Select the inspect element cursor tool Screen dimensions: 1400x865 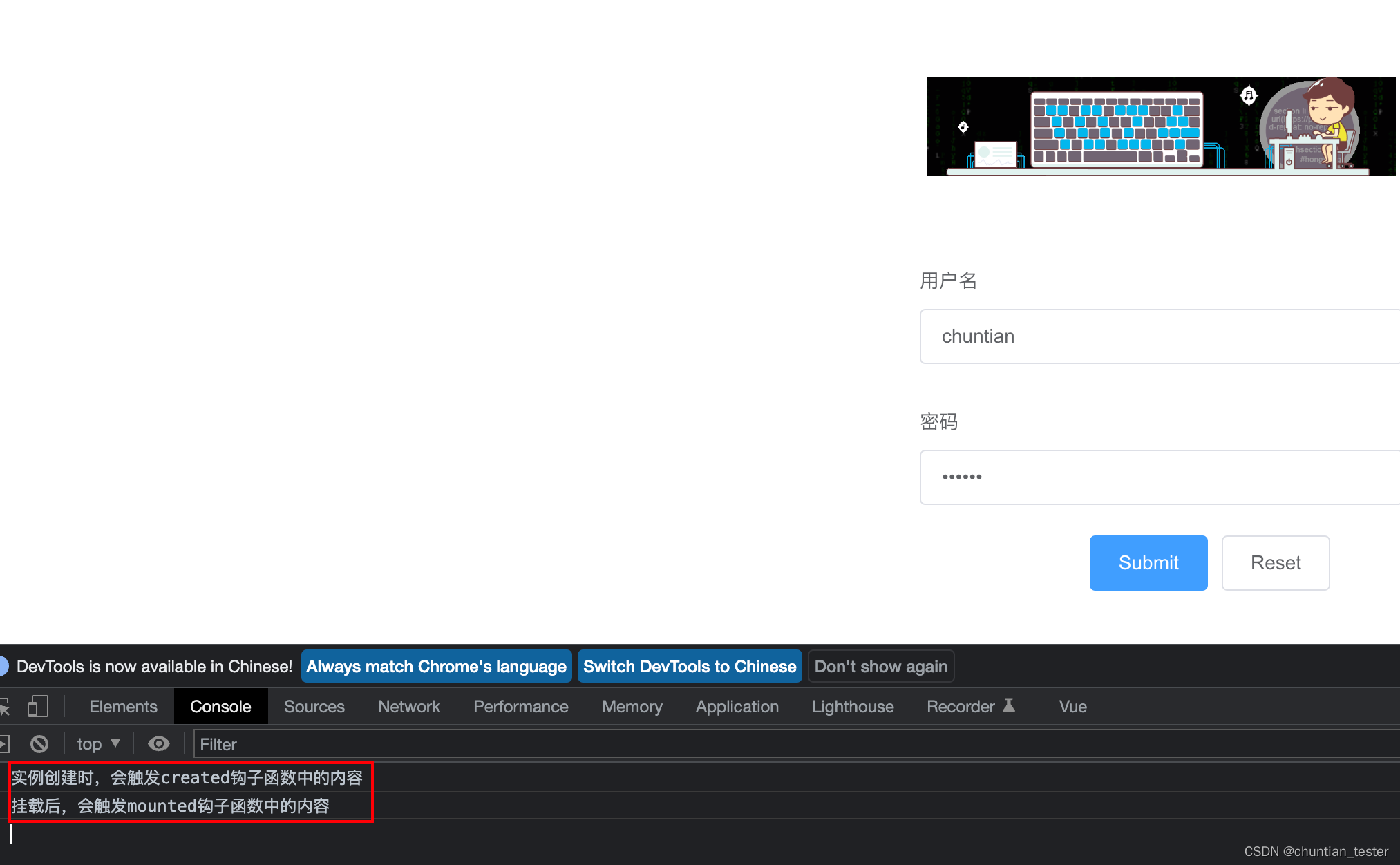tap(4, 706)
